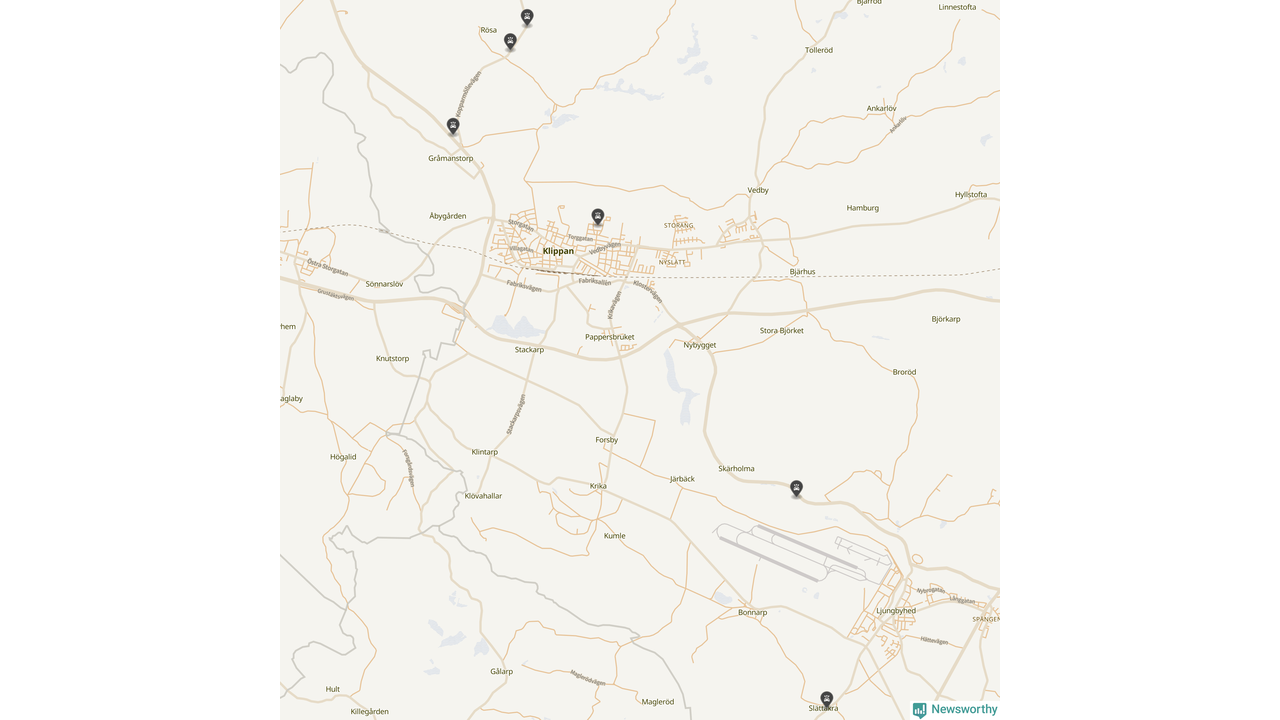Click the Newsworthy logo icon

point(919,710)
